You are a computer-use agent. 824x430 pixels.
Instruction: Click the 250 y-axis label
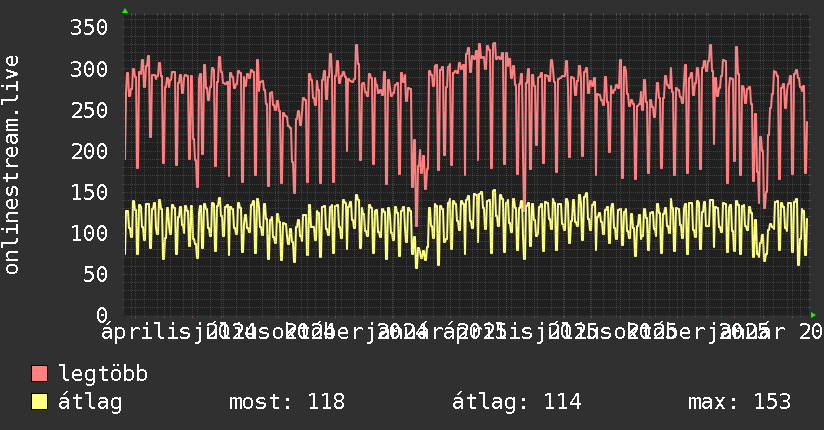(x=89, y=110)
